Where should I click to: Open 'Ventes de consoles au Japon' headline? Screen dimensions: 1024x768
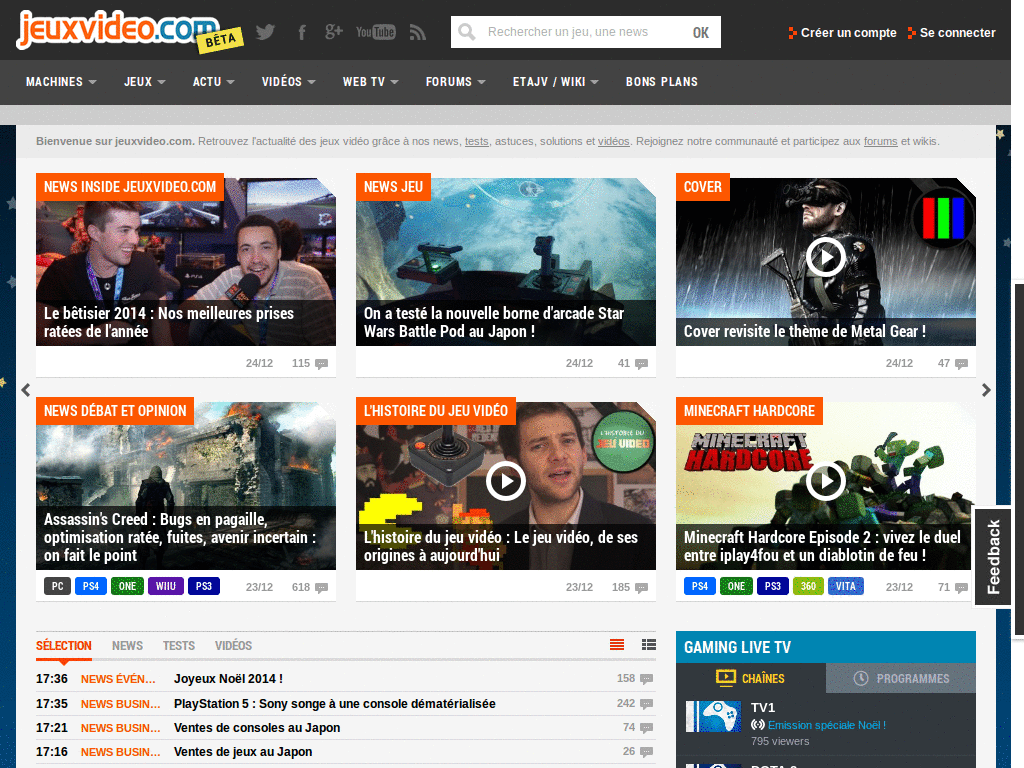click(257, 728)
